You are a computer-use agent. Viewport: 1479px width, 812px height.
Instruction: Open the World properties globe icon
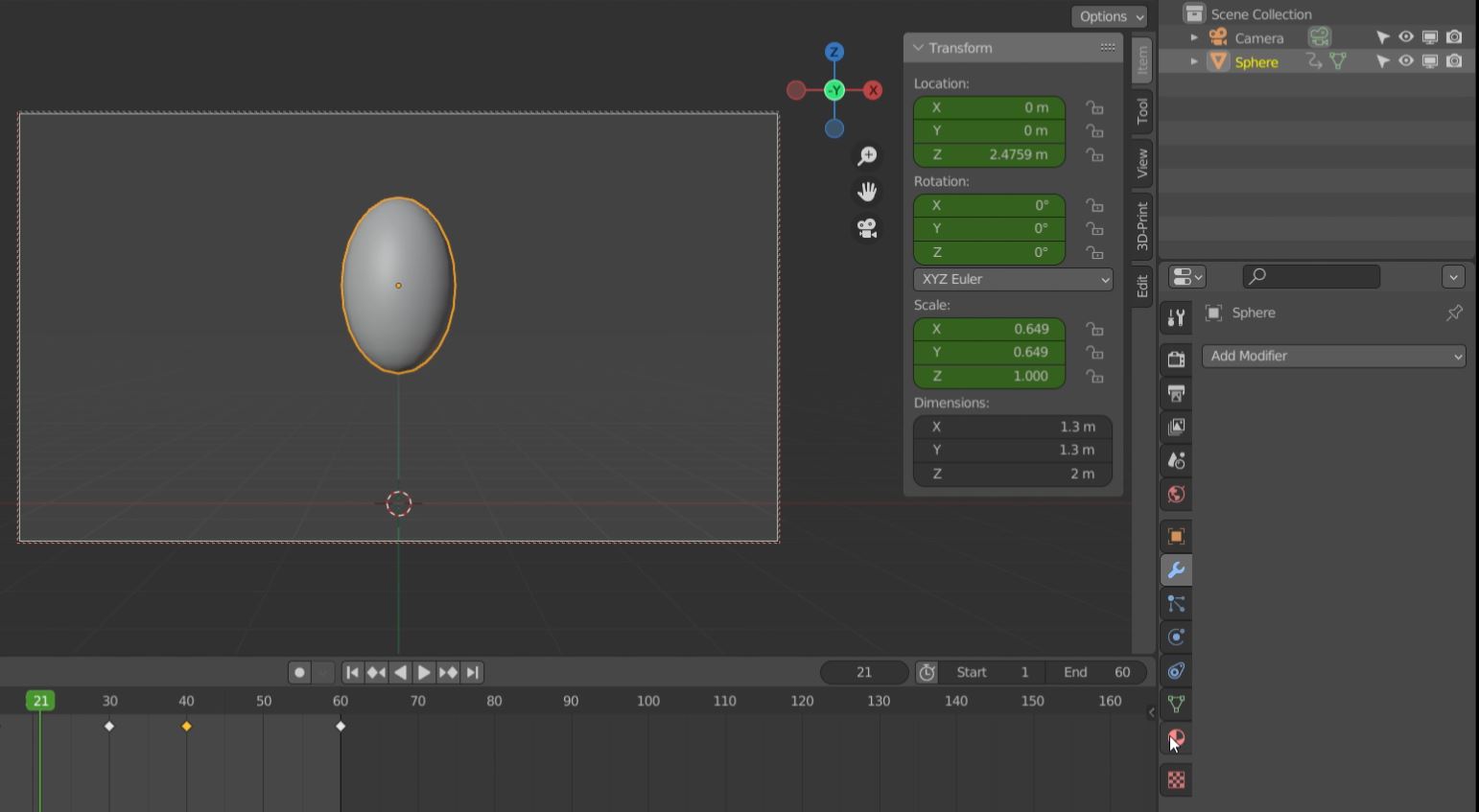tap(1176, 495)
